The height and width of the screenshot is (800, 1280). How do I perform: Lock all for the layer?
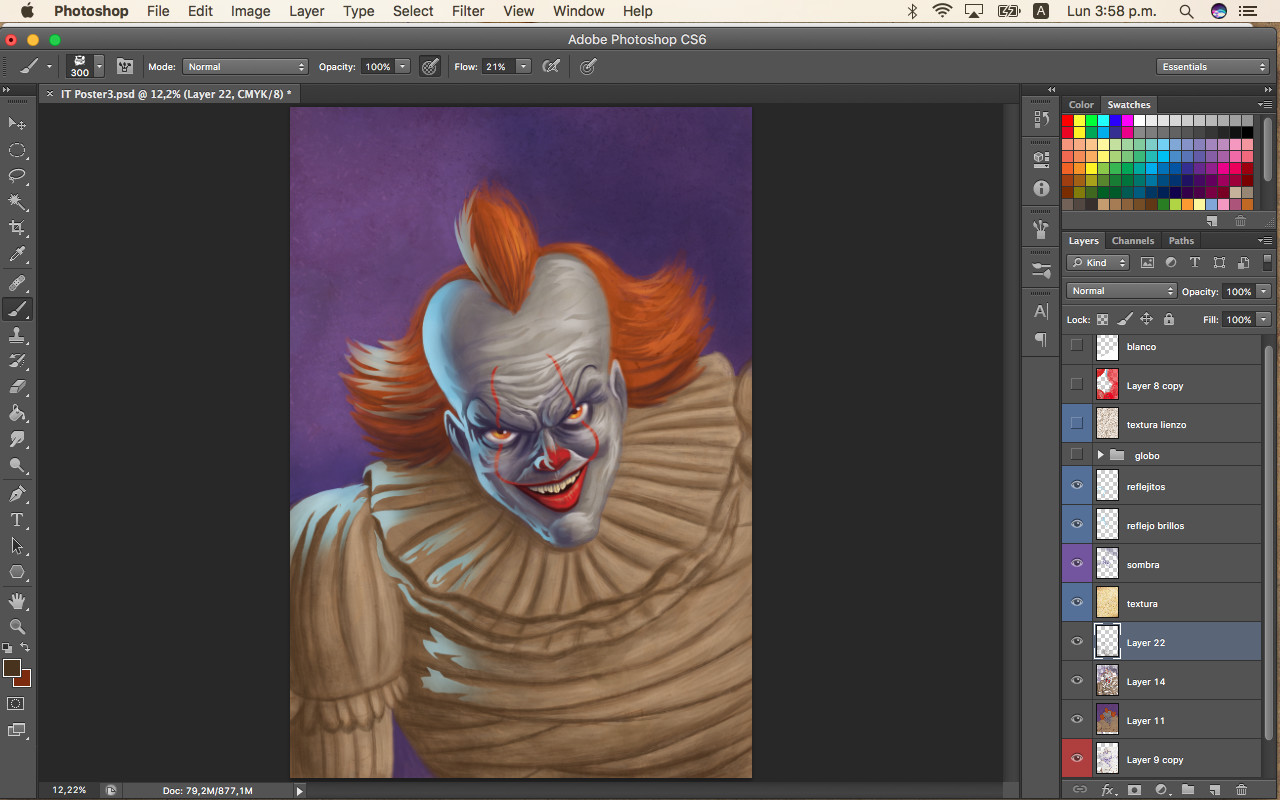[1168, 320]
